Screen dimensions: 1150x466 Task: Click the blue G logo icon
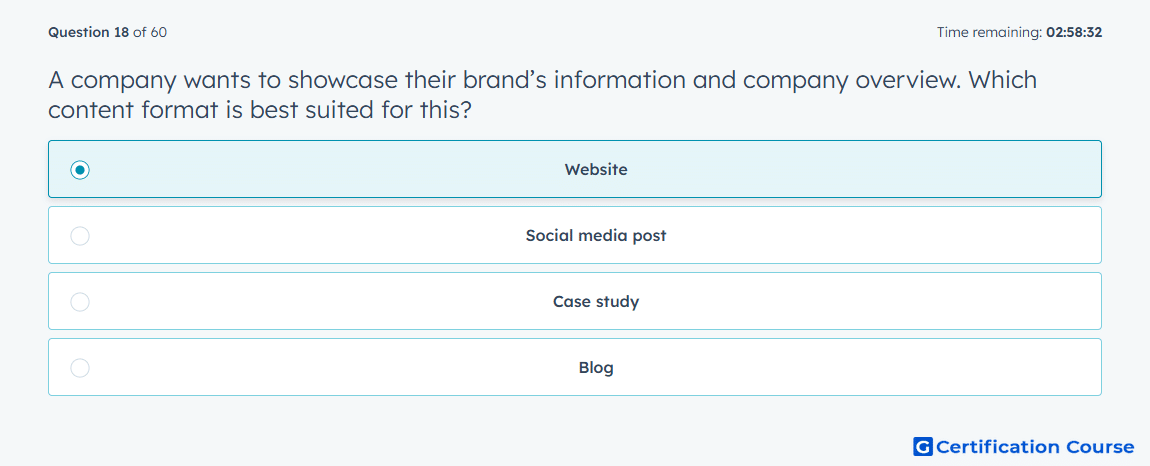(x=923, y=446)
